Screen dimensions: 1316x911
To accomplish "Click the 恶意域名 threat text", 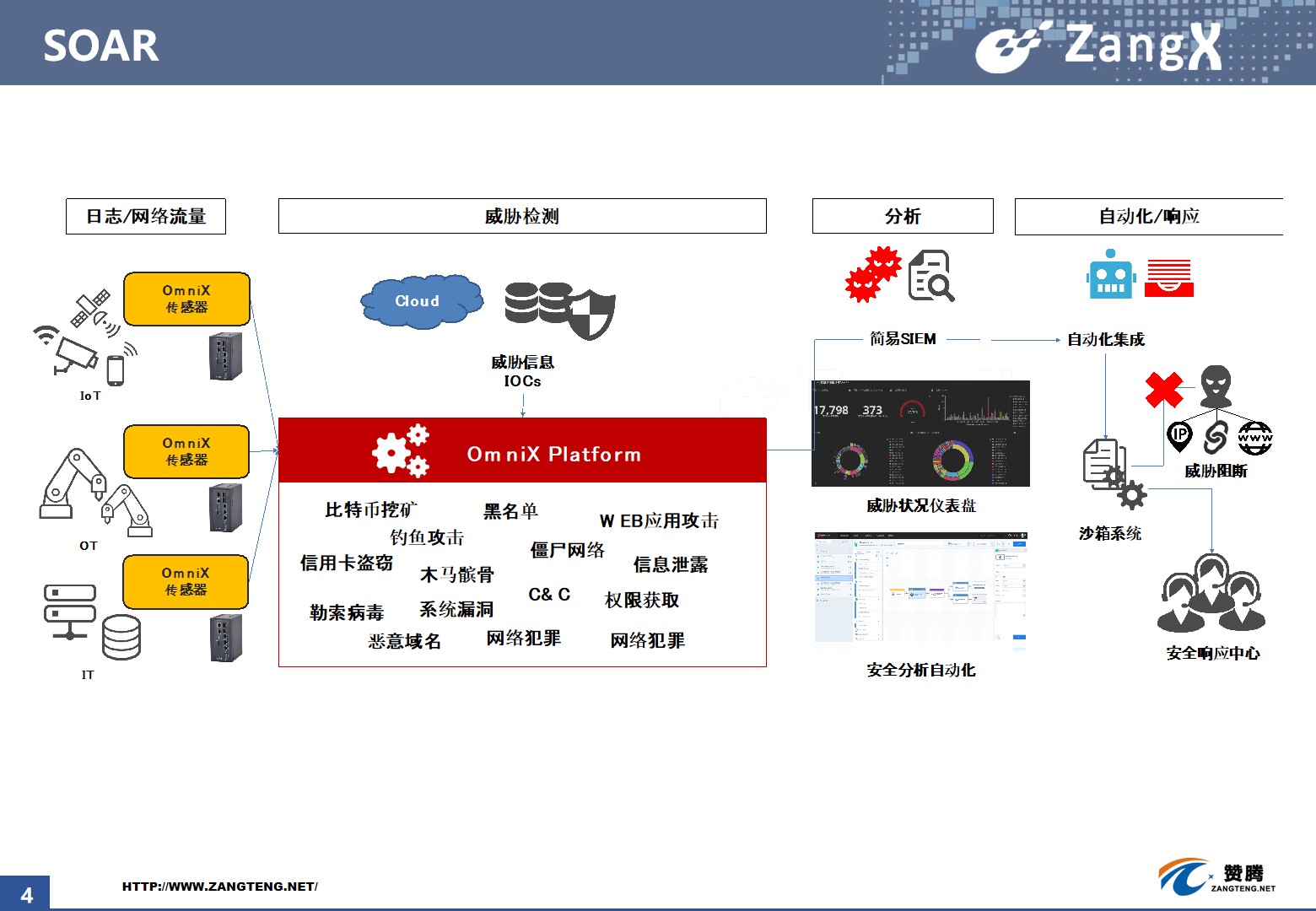I will [x=405, y=641].
